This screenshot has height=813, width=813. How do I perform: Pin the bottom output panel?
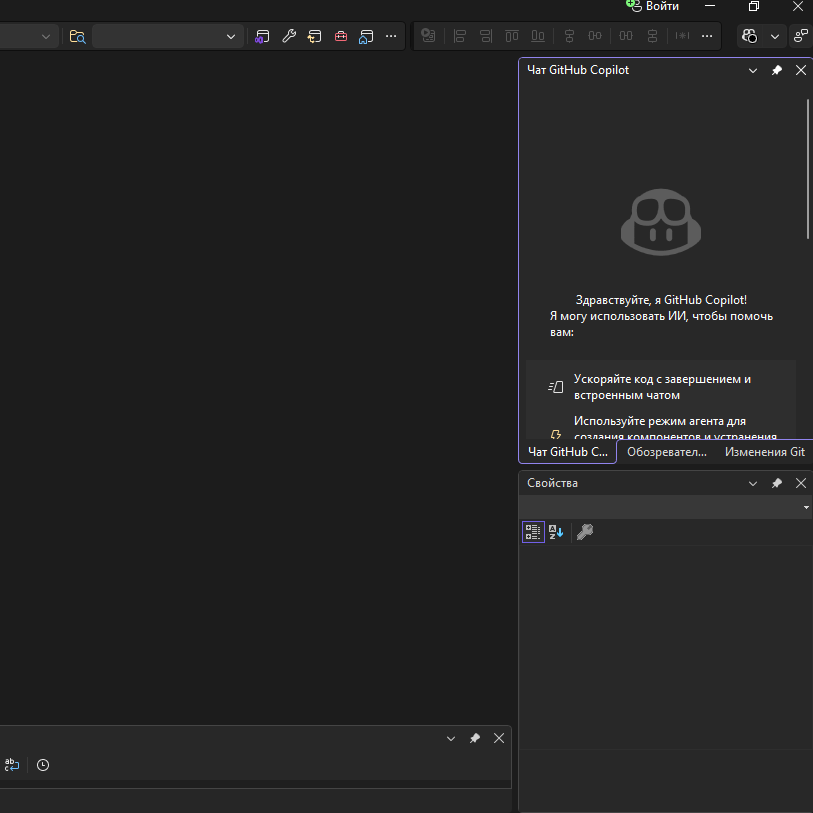(475, 738)
